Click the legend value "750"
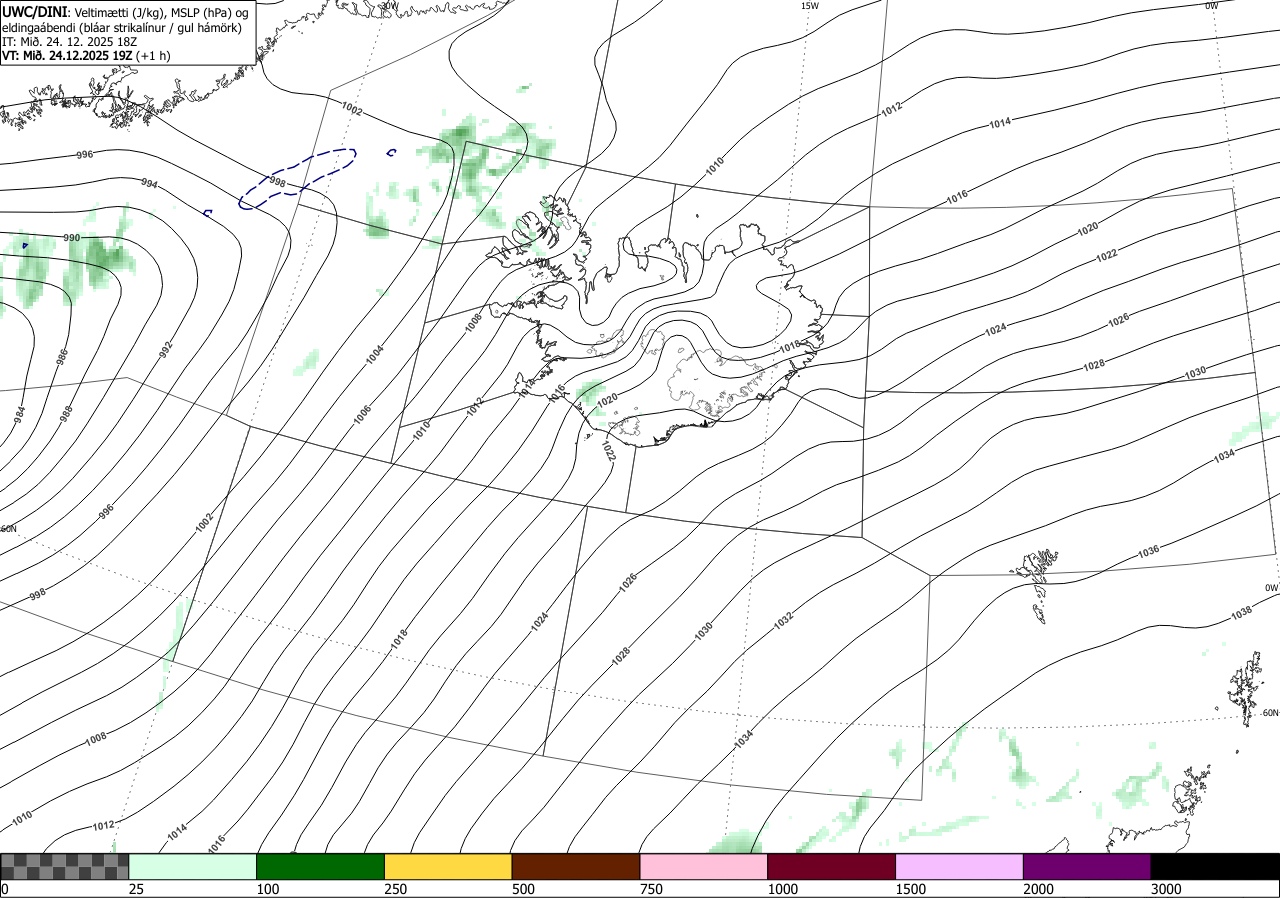 tap(652, 889)
